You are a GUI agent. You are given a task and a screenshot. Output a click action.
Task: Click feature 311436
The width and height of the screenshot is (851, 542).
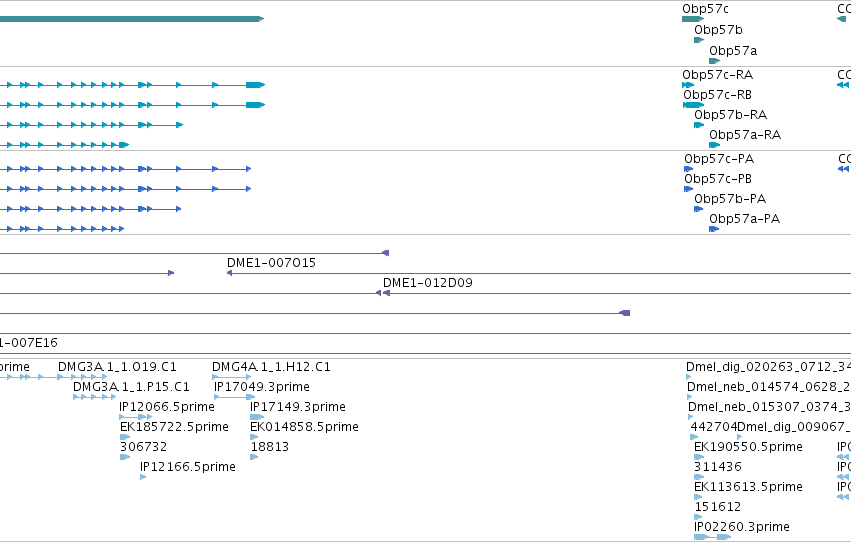point(699,477)
